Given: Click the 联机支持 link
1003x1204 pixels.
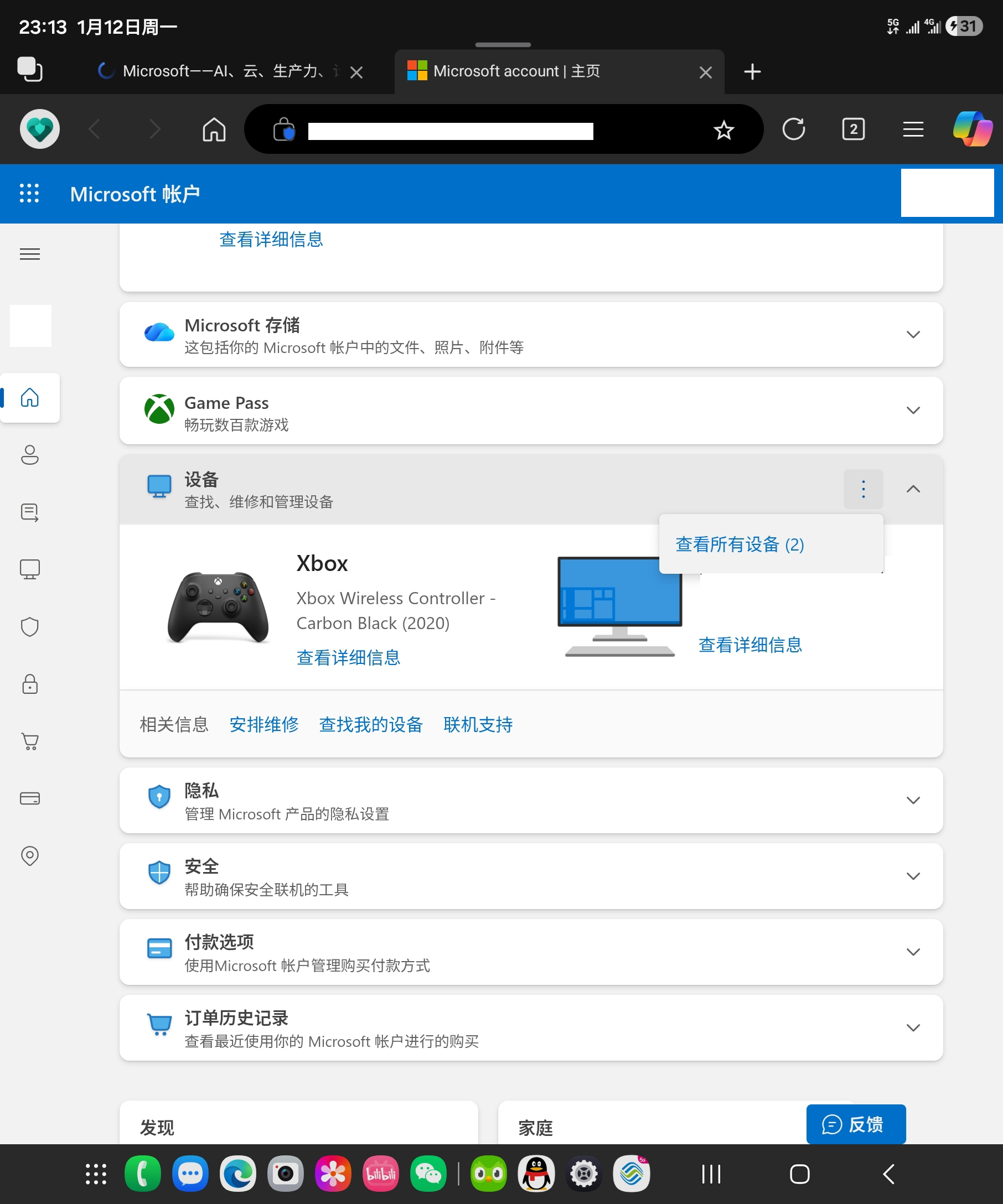Looking at the screenshot, I should click(478, 725).
